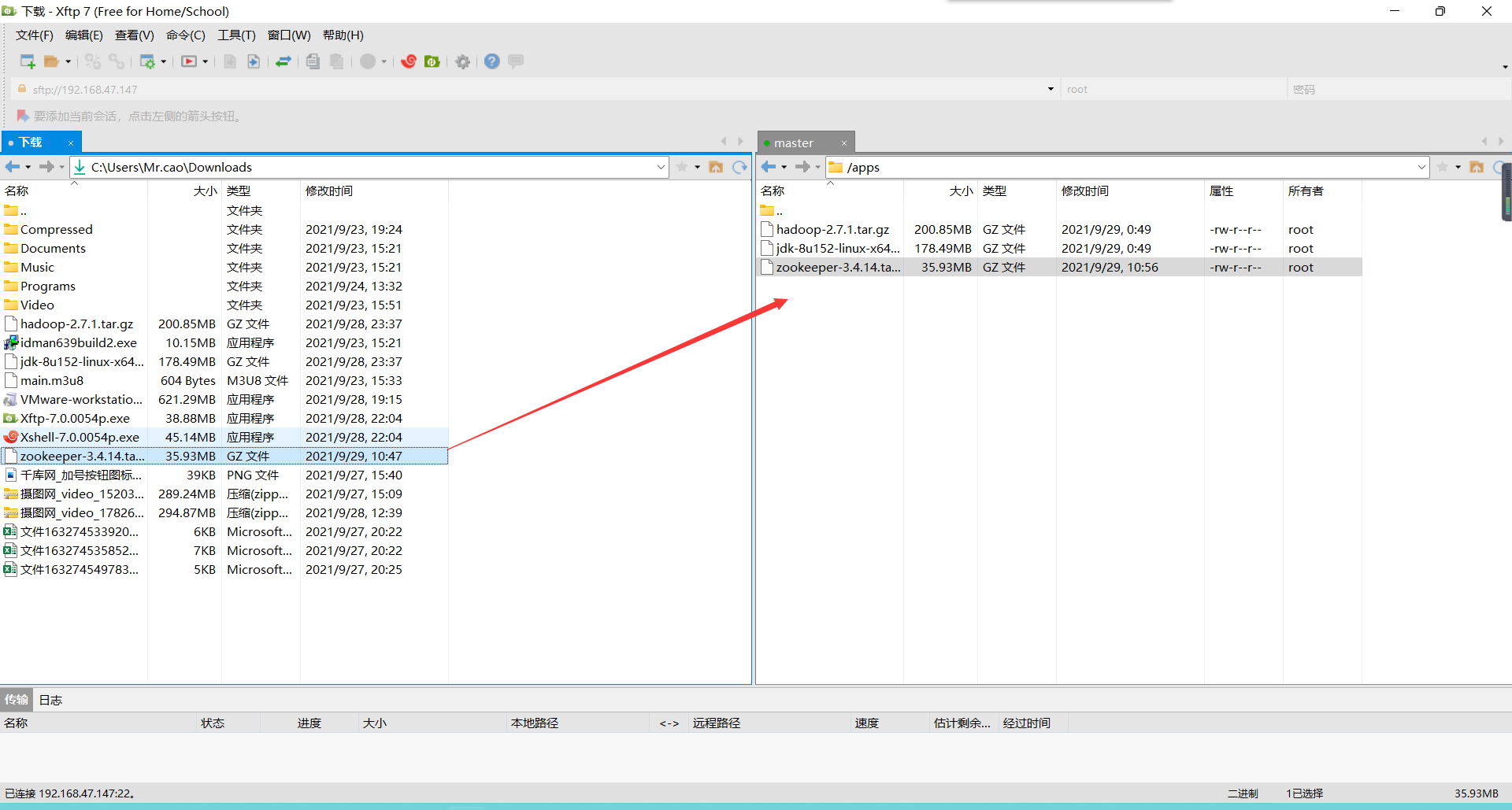Launch Xshell using the red swirl icon
The image size is (1512, 810).
409,61
